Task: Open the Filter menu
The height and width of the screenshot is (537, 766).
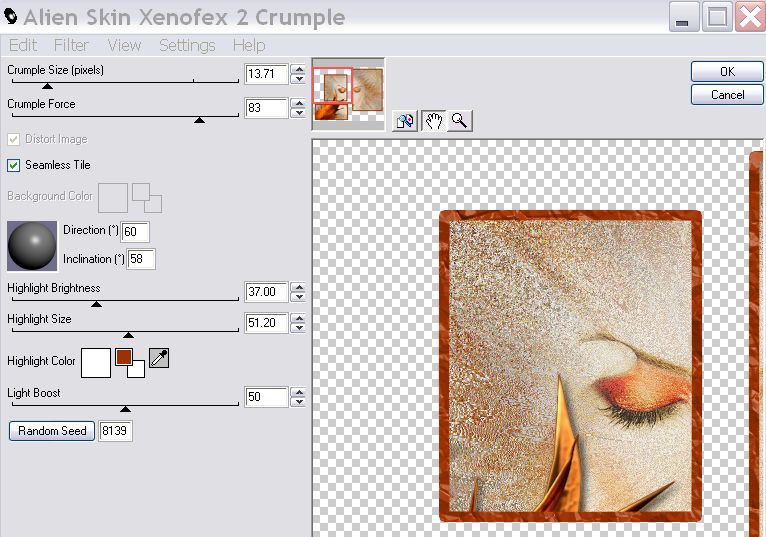Action: pos(71,45)
